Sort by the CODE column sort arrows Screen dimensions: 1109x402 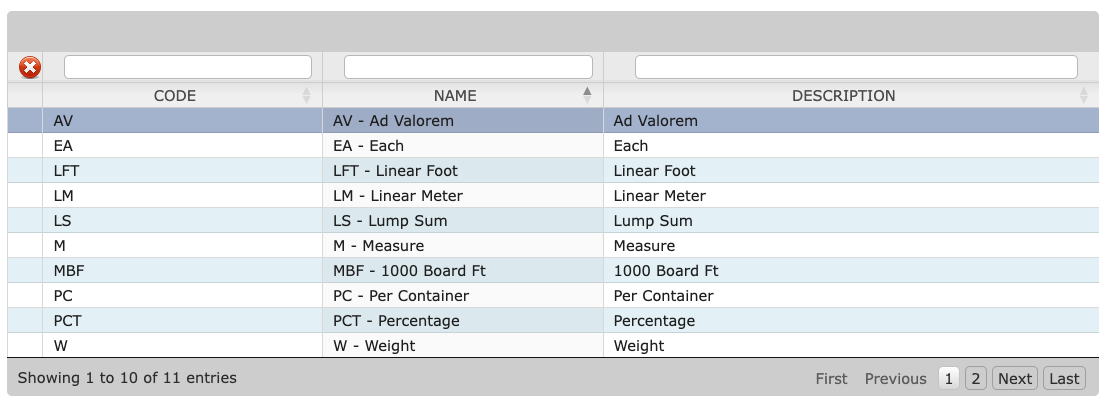[x=306, y=96]
